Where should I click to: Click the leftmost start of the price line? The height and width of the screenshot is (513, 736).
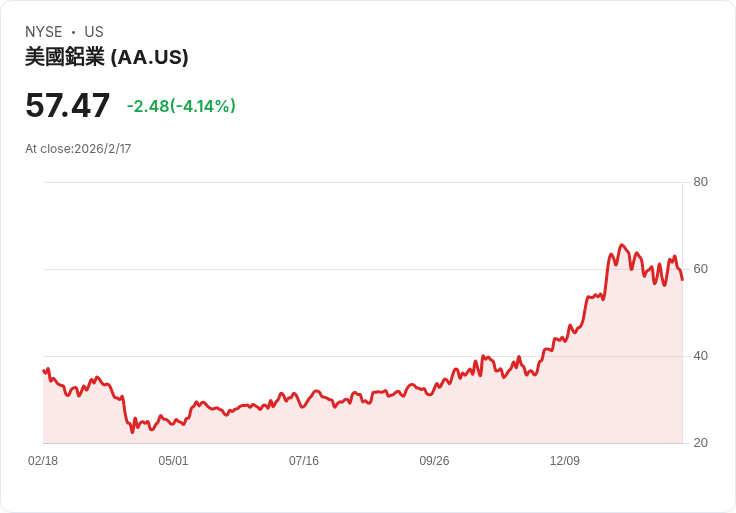(44, 371)
